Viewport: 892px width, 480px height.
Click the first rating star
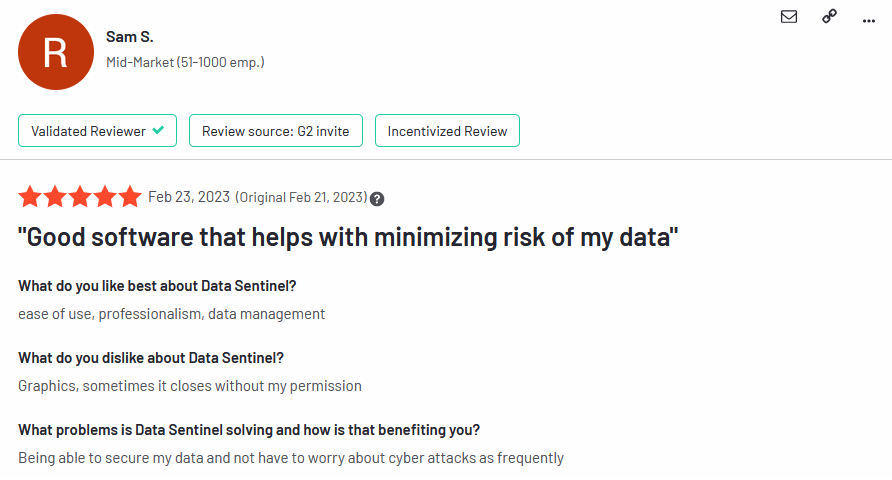pyautogui.click(x=30, y=196)
